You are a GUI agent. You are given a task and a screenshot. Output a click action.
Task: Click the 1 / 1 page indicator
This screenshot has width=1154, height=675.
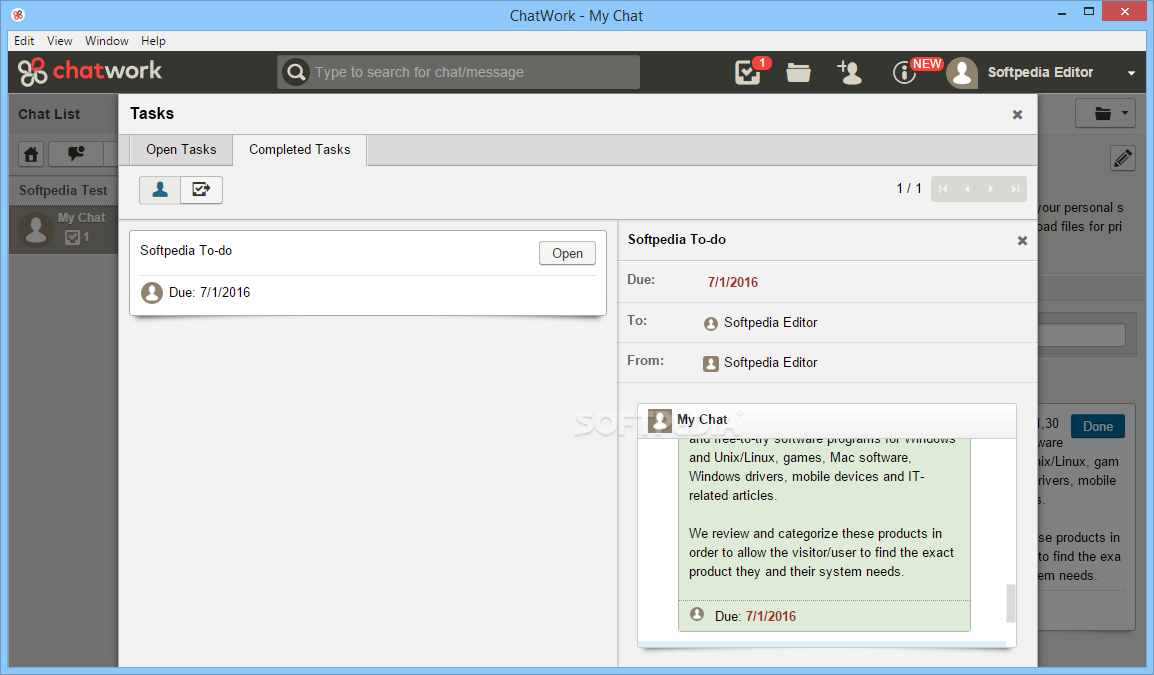point(909,188)
